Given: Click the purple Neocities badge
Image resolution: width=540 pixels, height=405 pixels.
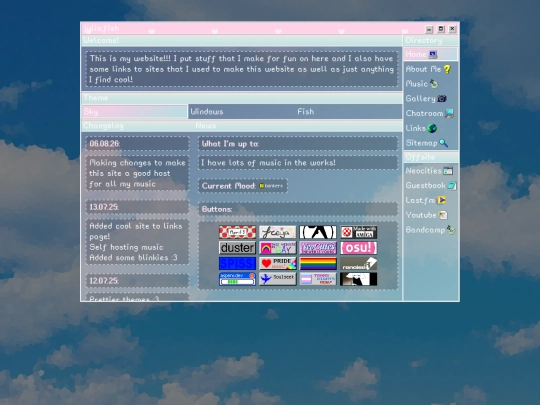Looking at the screenshot, I should point(318,248).
